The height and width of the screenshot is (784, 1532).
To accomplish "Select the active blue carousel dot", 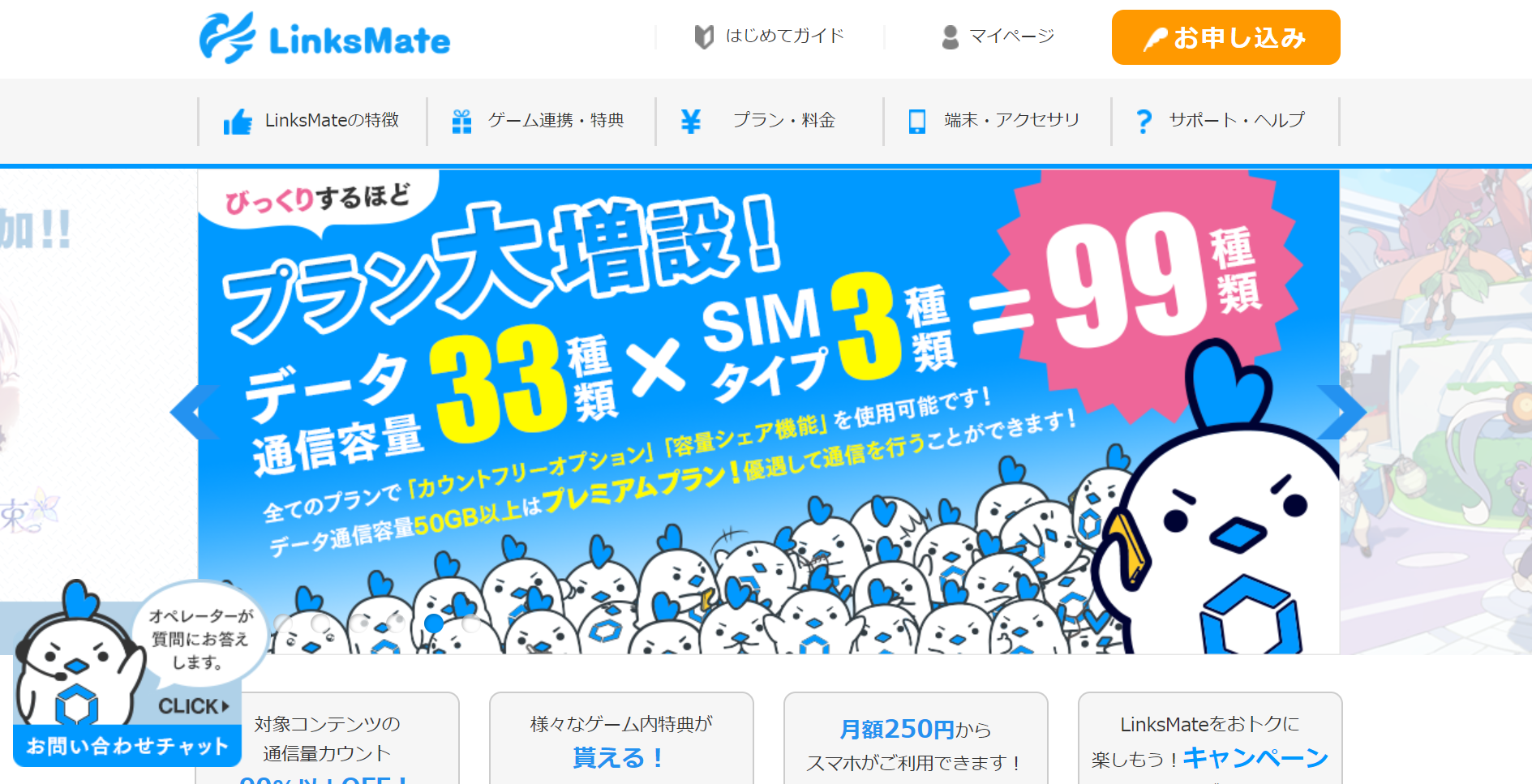I will click(434, 623).
